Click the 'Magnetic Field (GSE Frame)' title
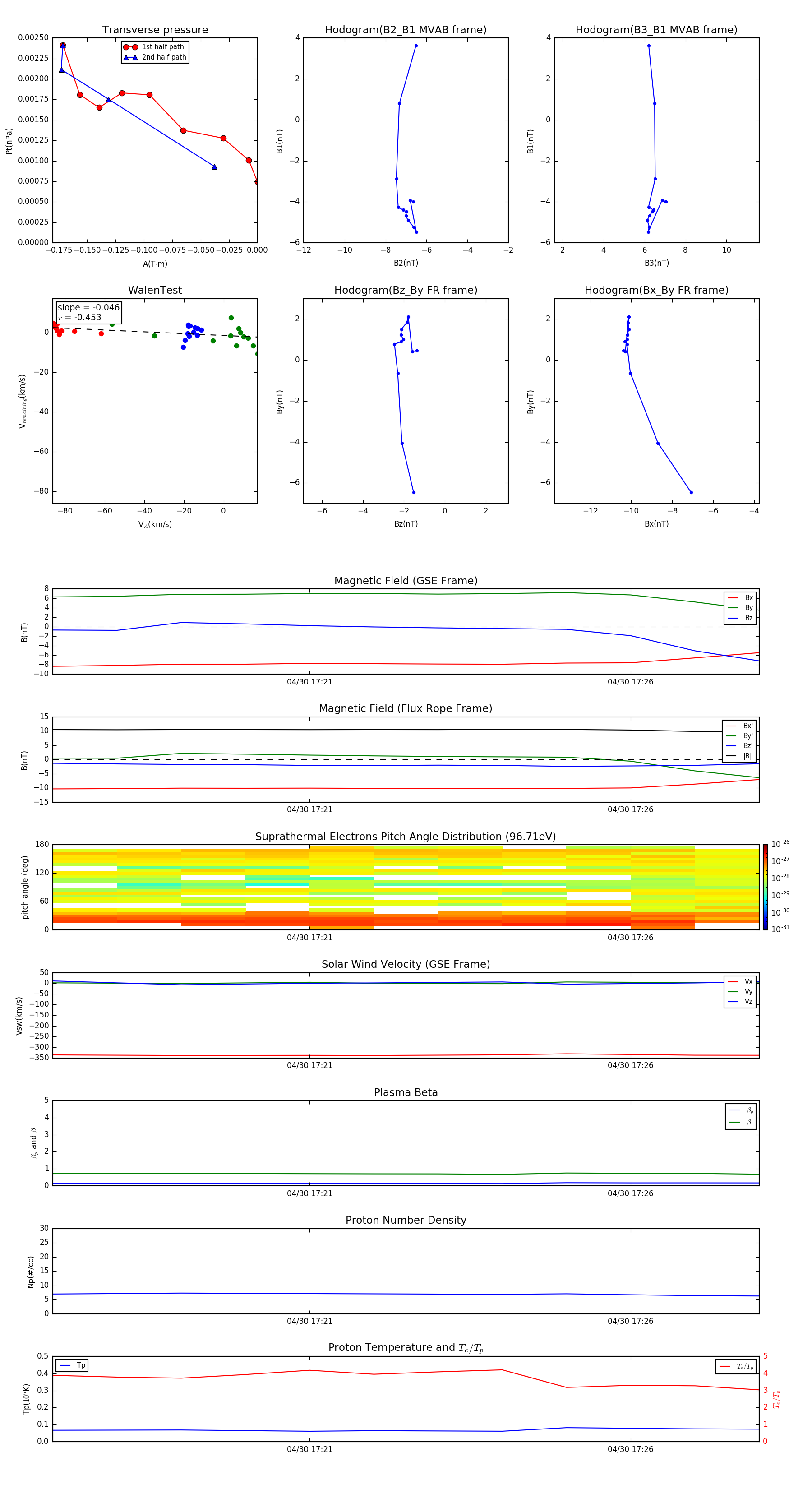Screen dimensions: 812x1489 point(406,581)
